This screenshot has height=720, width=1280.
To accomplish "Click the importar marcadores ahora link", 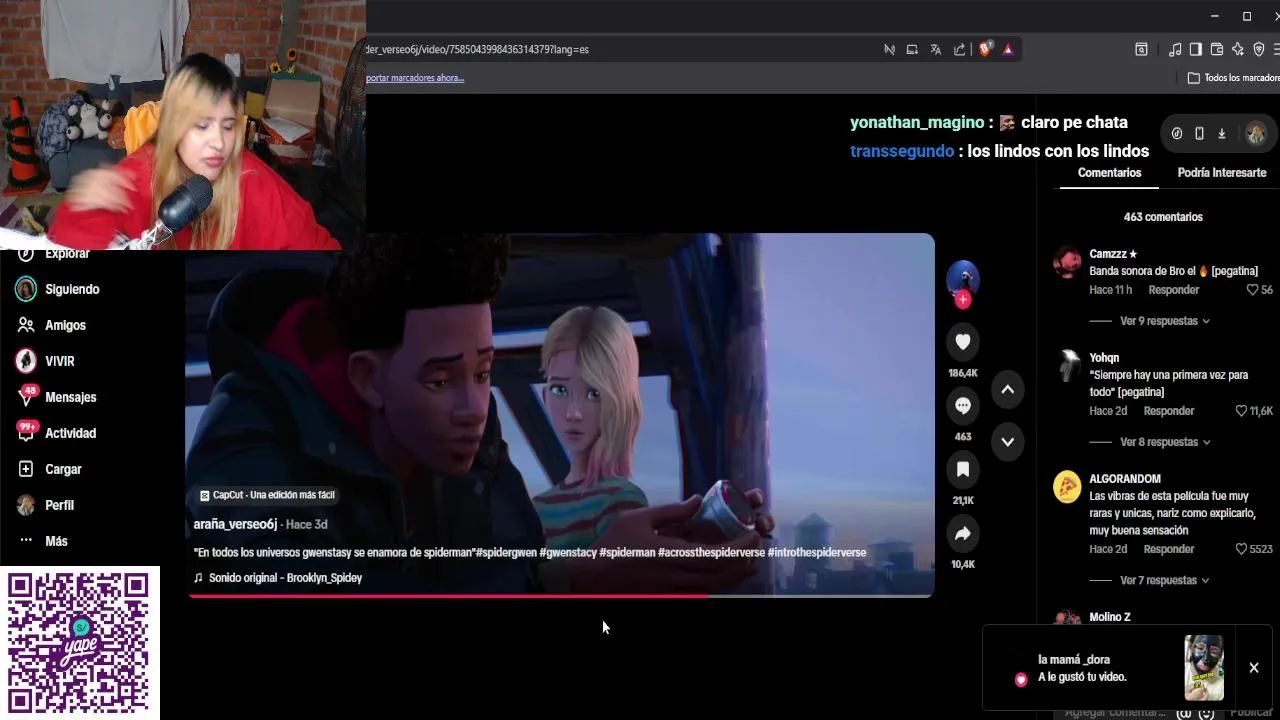I will 415,78.
